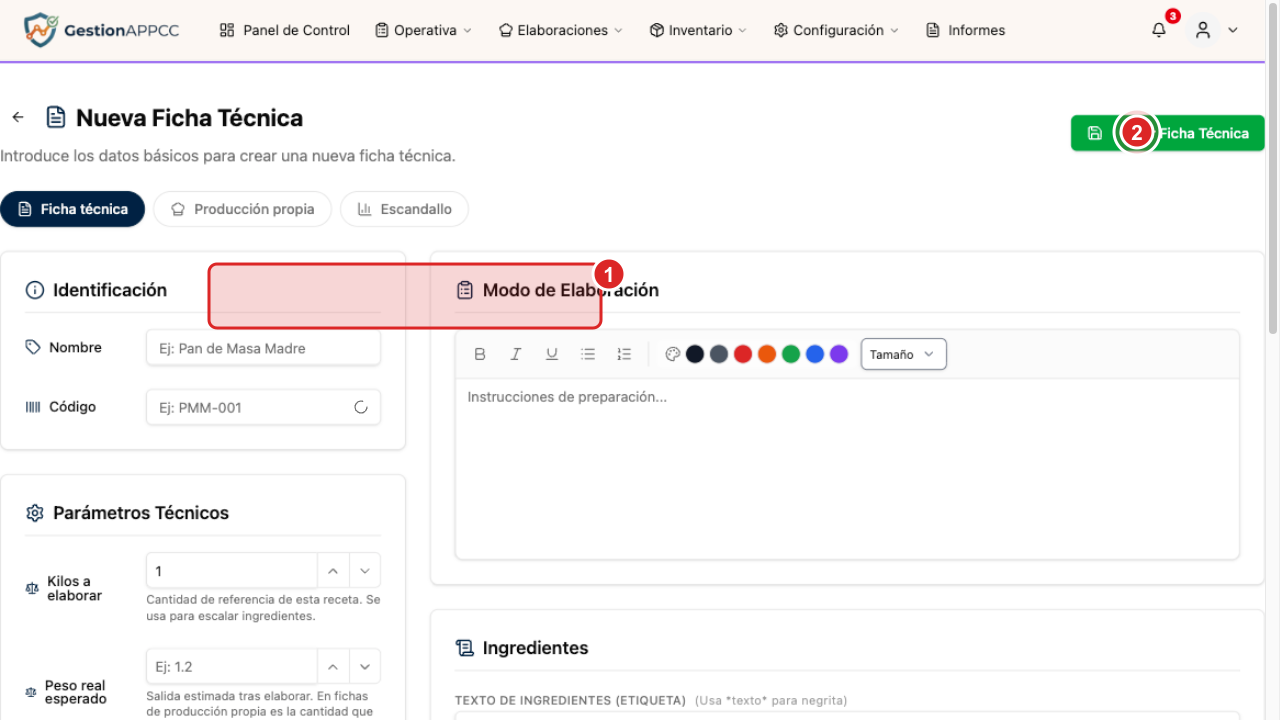Save the Ficha Técnica
Screen dimensions: 1280x720
(1167, 133)
